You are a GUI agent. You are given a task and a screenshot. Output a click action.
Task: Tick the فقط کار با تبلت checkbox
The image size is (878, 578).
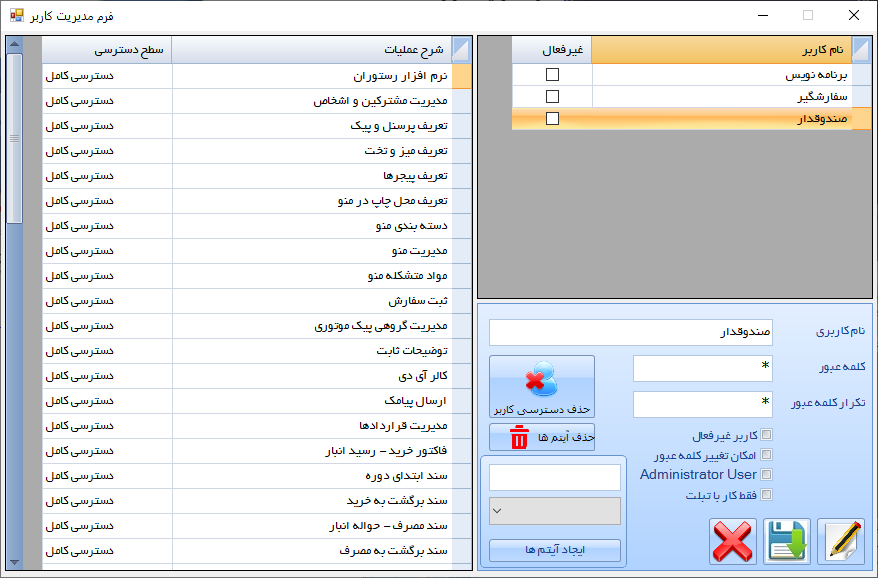767,494
